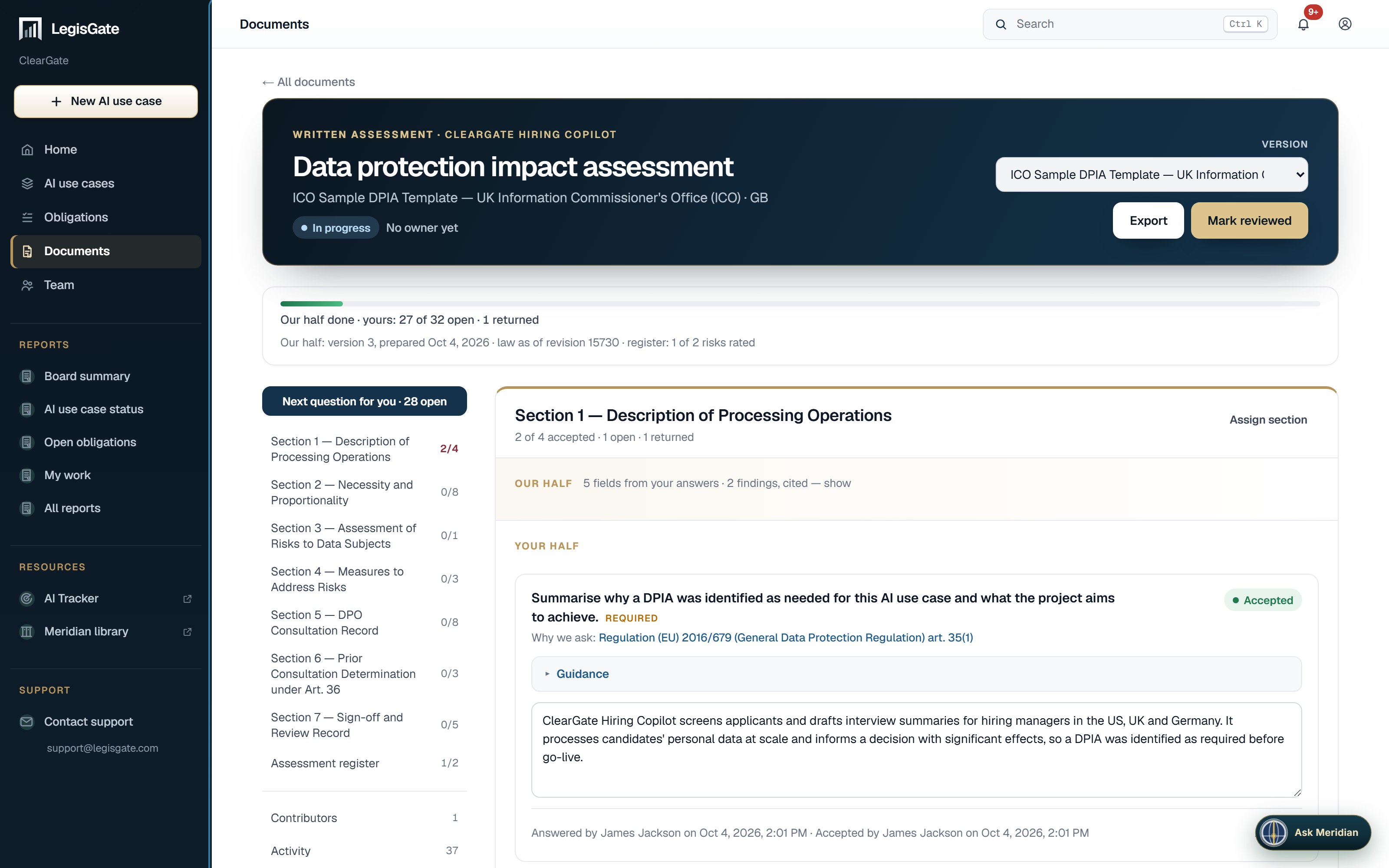Screen dimensions: 1389x868
Task: Open the GDPR art. 35(1) link
Action: (x=785, y=638)
